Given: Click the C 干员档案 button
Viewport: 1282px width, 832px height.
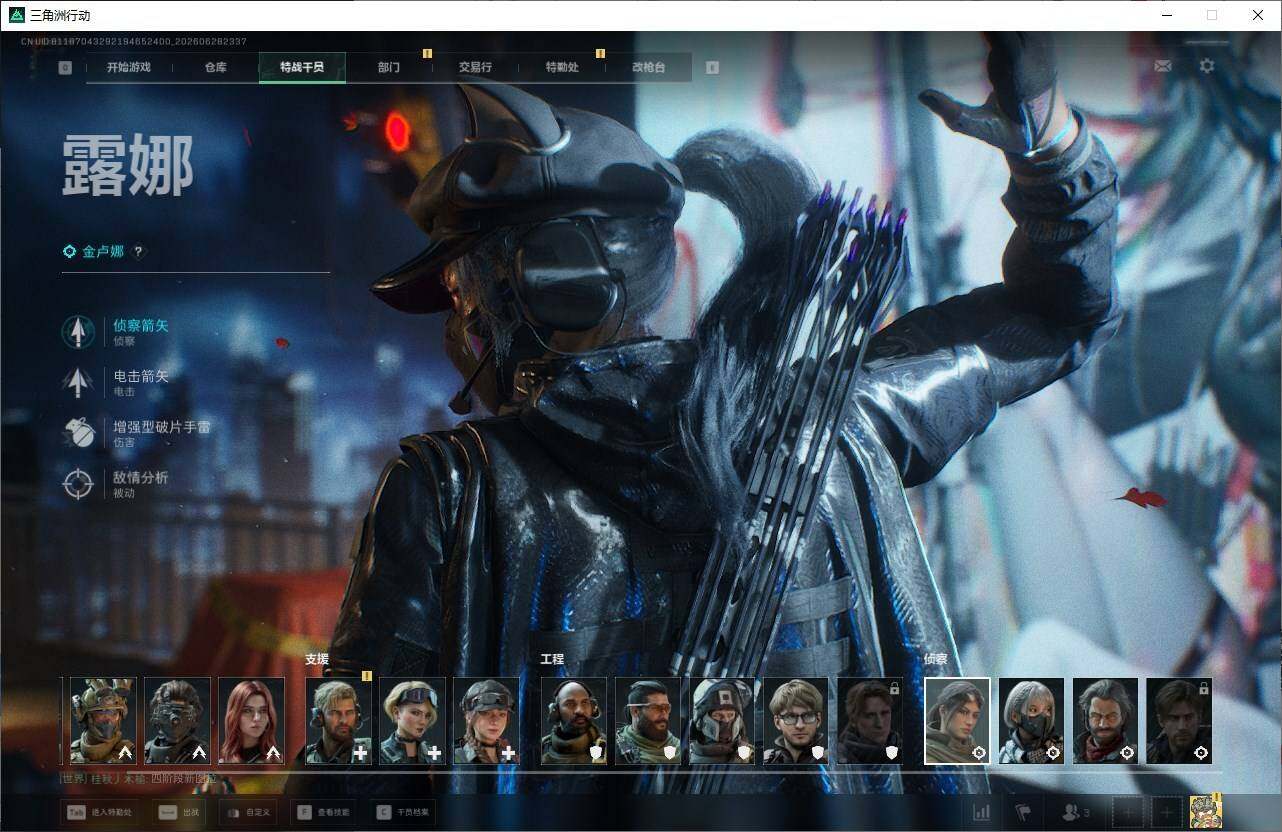Looking at the screenshot, I should click(x=403, y=812).
